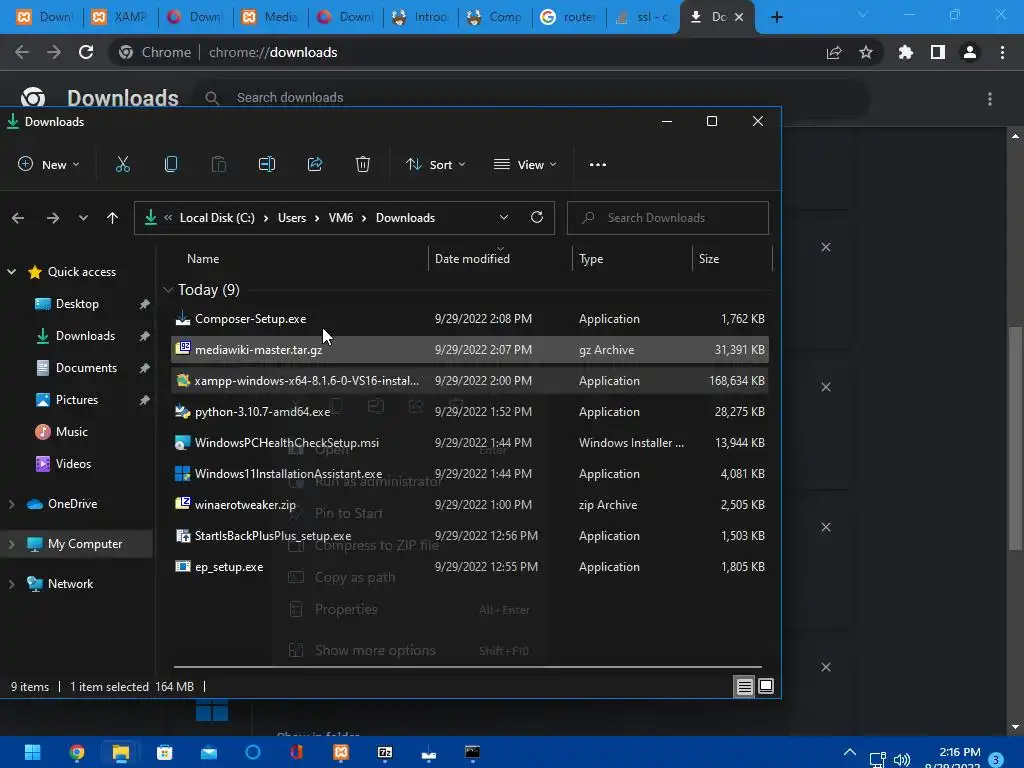Open XAMPP from the taskbar
Viewport: 1024px width, 768px height.
point(341,752)
